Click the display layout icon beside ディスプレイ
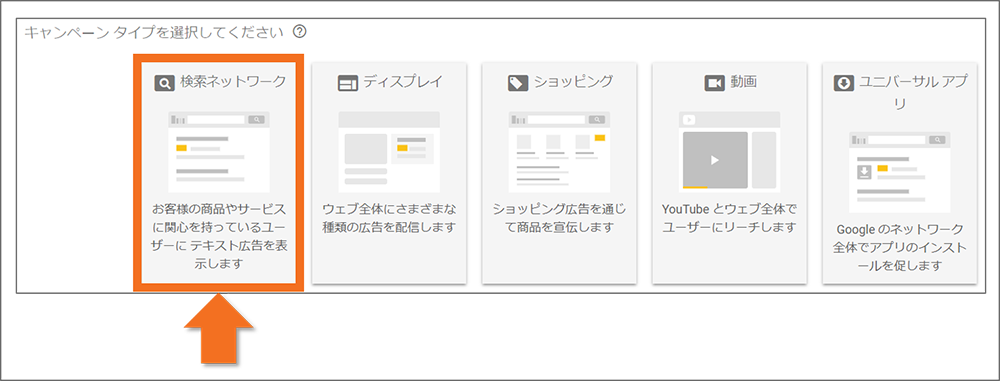 coord(348,83)
